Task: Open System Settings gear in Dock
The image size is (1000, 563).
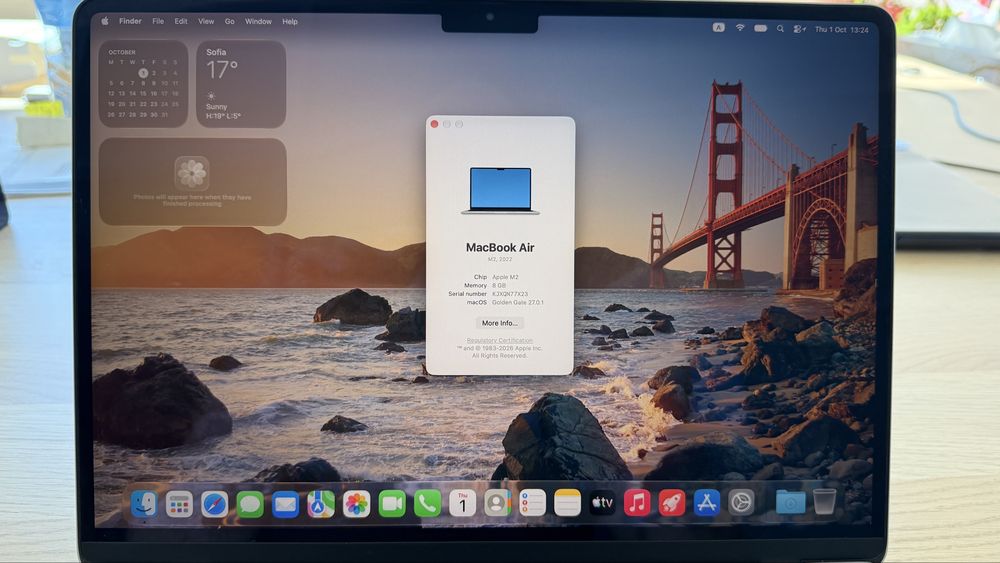Action: click(741, 504)
